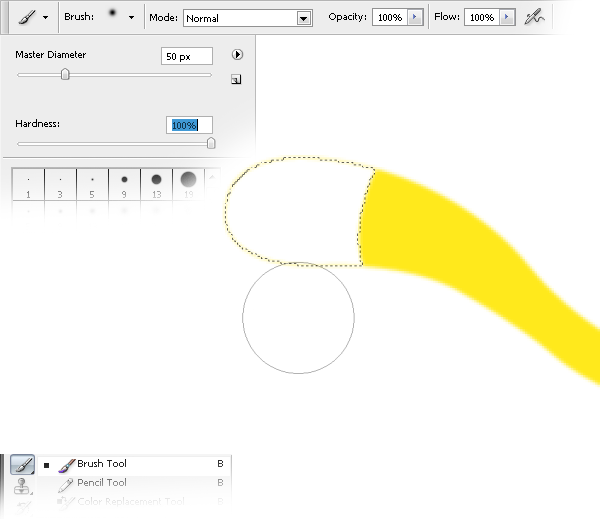600x519 pixels.
Task: Click the create new brush preset icon
Action: click(236, 80)
